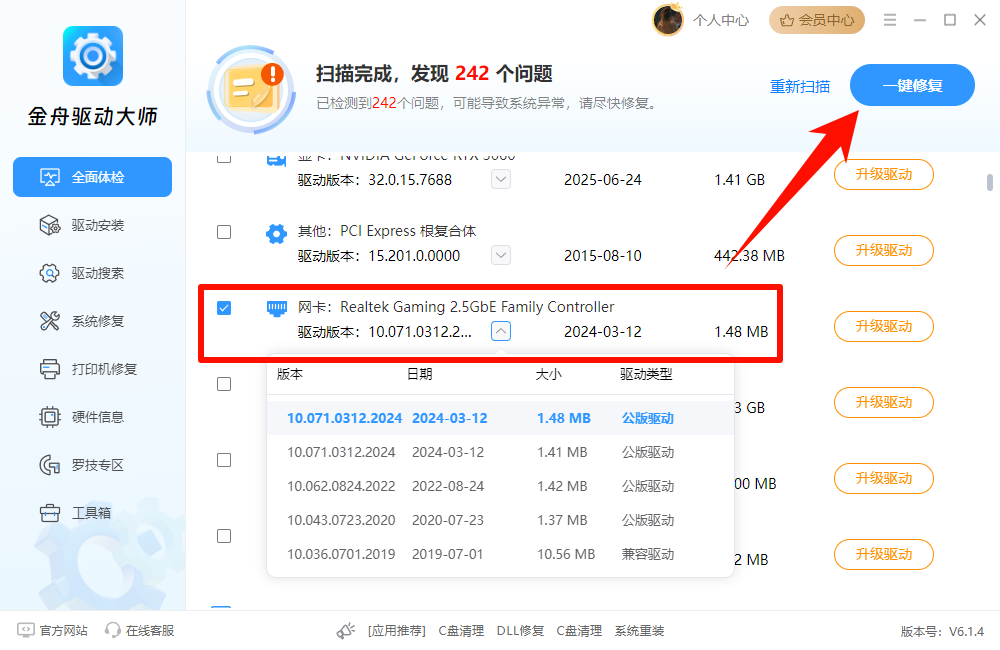Image resolution: width=1000 pixels, height=650 pixels.
Task: Select 硬件信息 in sidebar
Action: coord(92,417)
